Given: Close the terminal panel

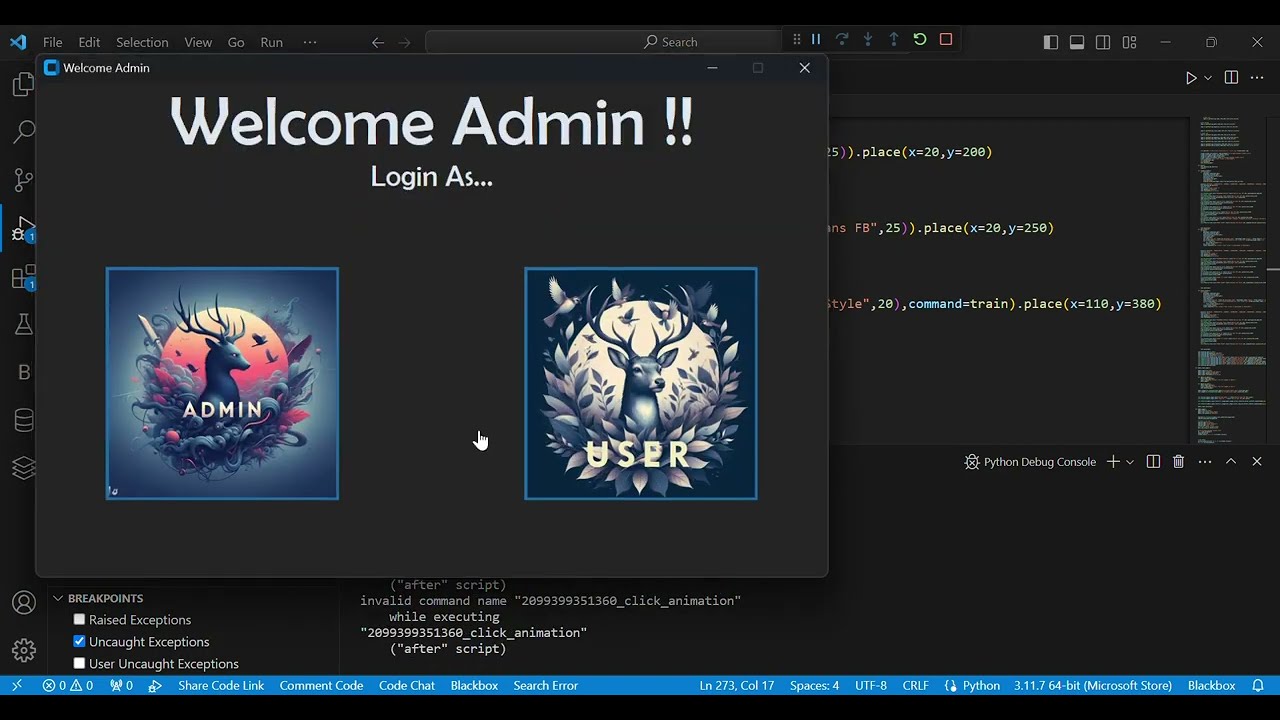Looking at the screenshot, I should pos(1257,462).
